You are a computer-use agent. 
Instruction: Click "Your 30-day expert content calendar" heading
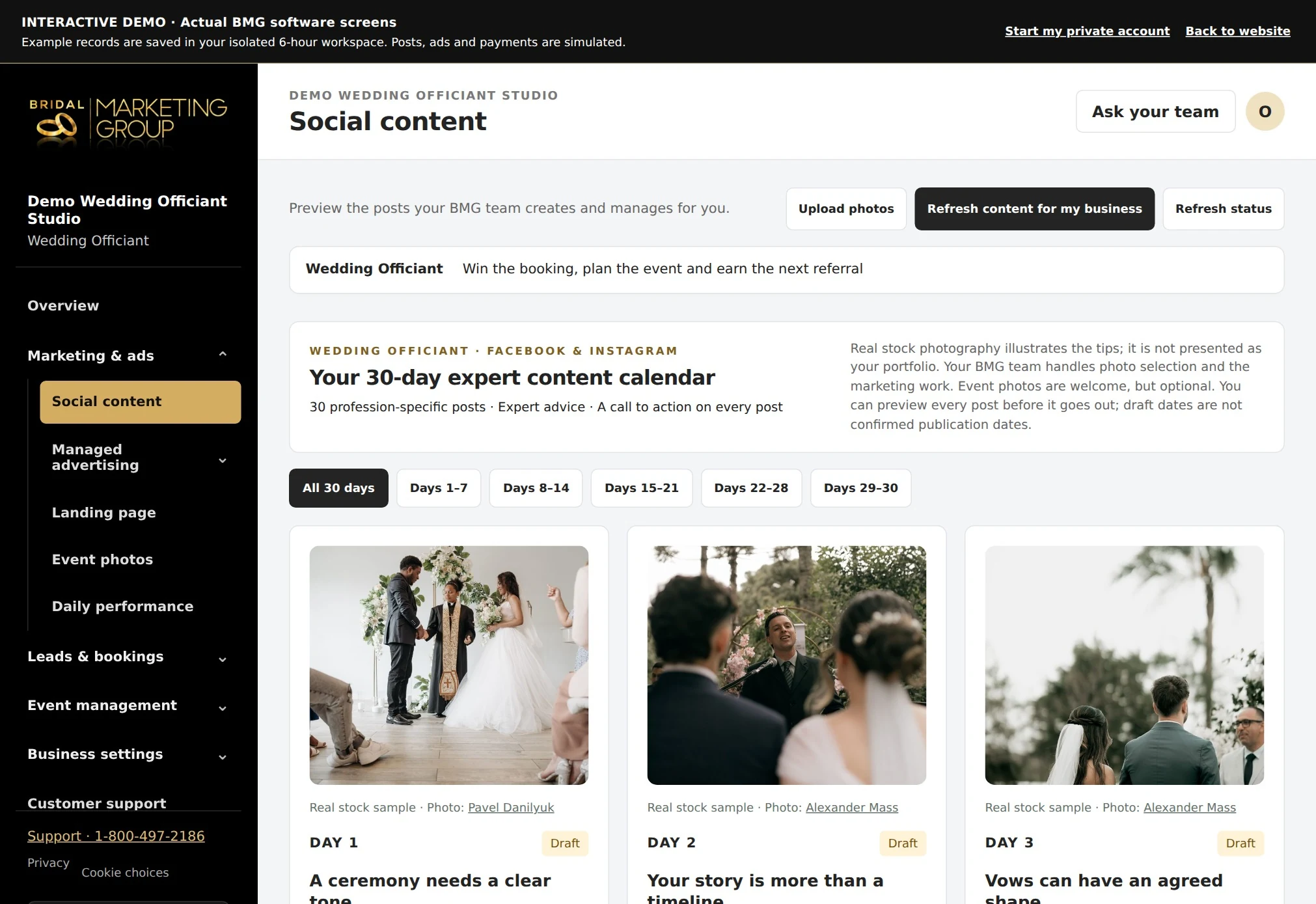[x=512, y=377]
